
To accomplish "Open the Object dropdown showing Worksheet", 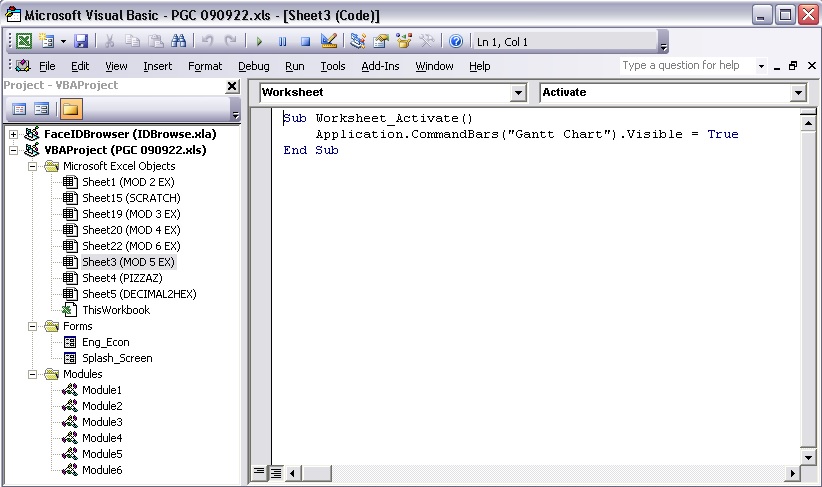I will click(518, 93).
